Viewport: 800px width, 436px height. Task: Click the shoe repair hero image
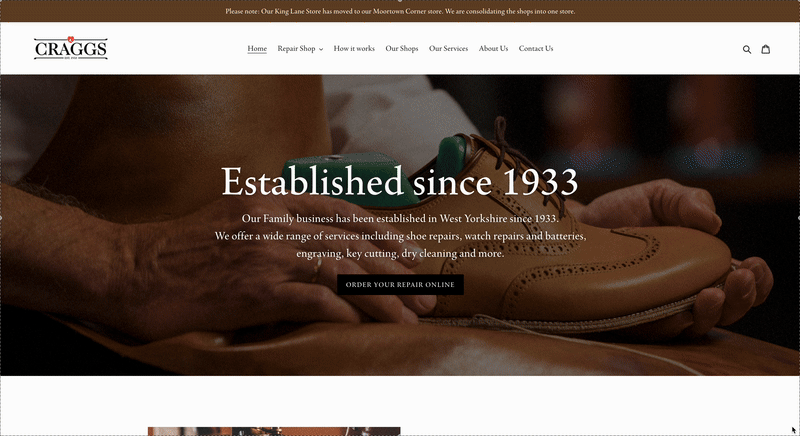coord(400,225)
